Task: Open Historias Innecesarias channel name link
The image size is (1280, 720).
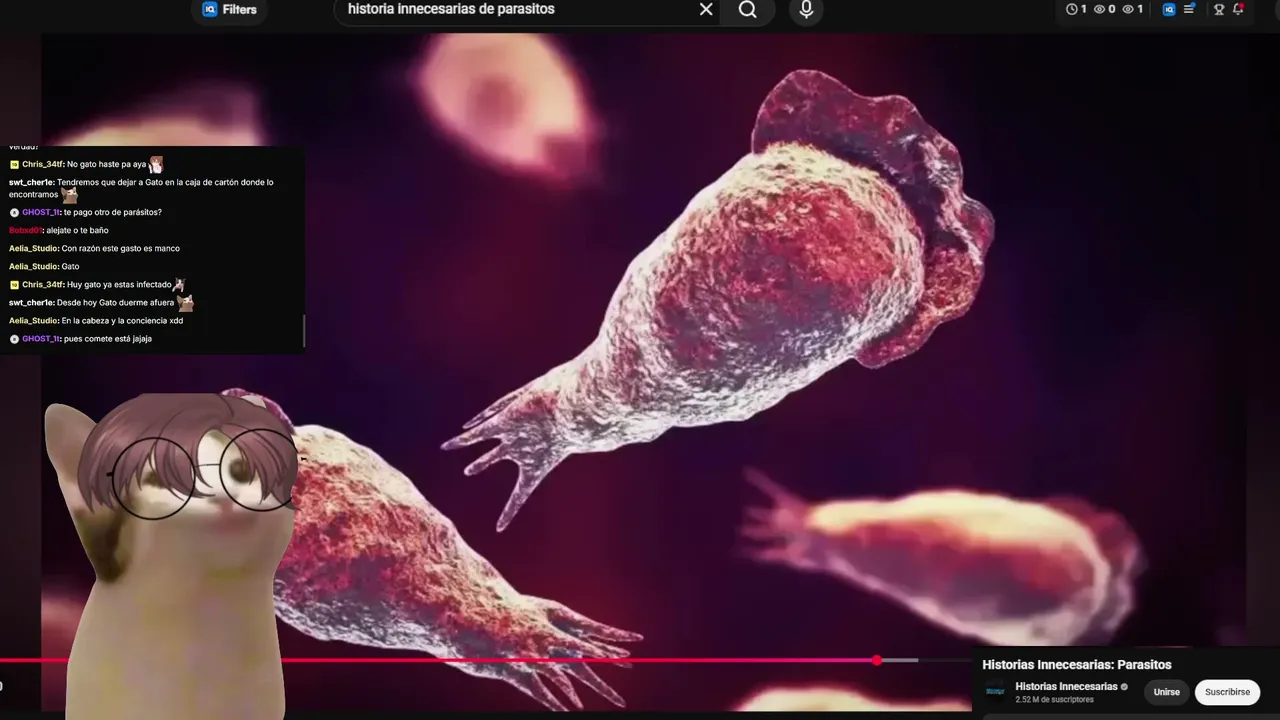Action: (1066, 687)
